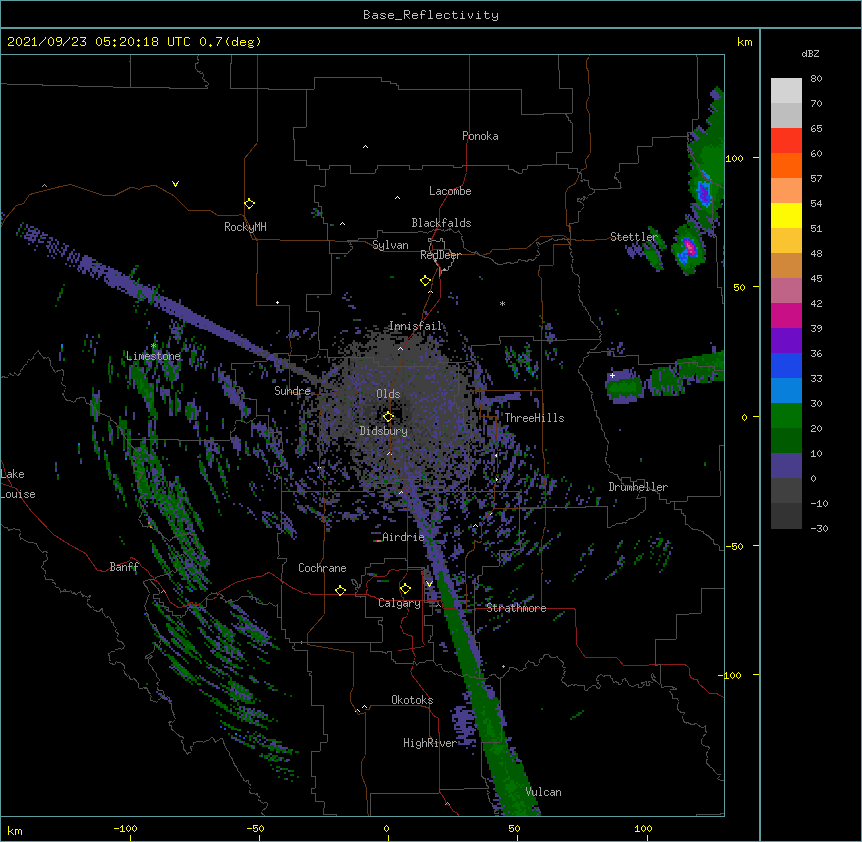
Task: Click the ThreeHills label
Action: [x=534, y=418]
